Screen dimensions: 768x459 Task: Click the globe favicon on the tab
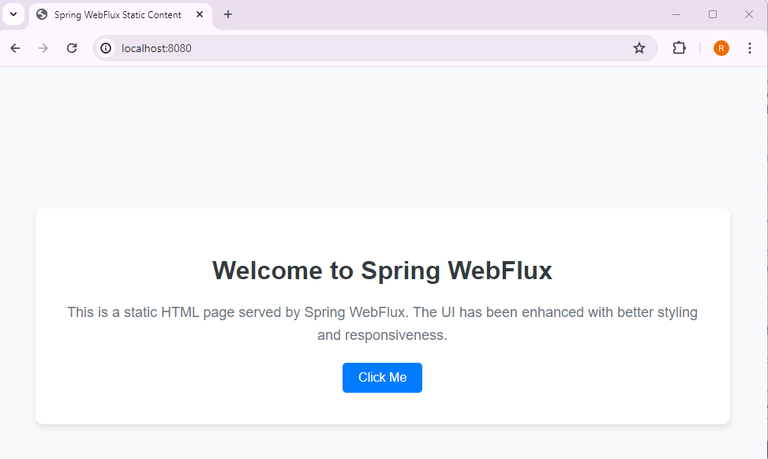tap(42, 15)
